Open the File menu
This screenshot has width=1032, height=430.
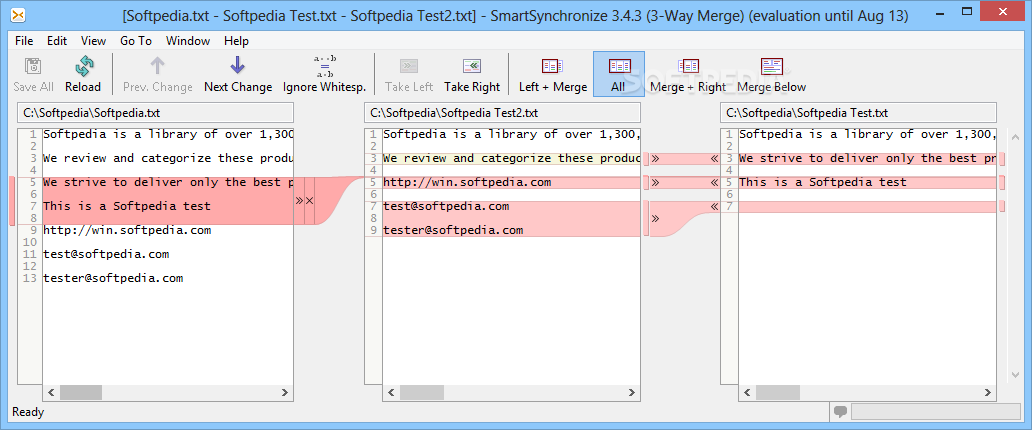24,41
